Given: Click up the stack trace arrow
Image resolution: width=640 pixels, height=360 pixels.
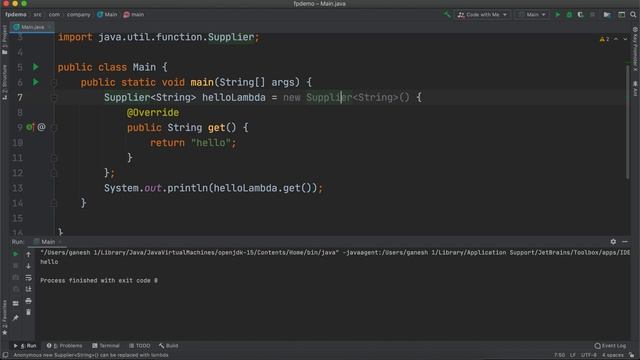Looking at the screenshot, I should (x=28, y=254).
